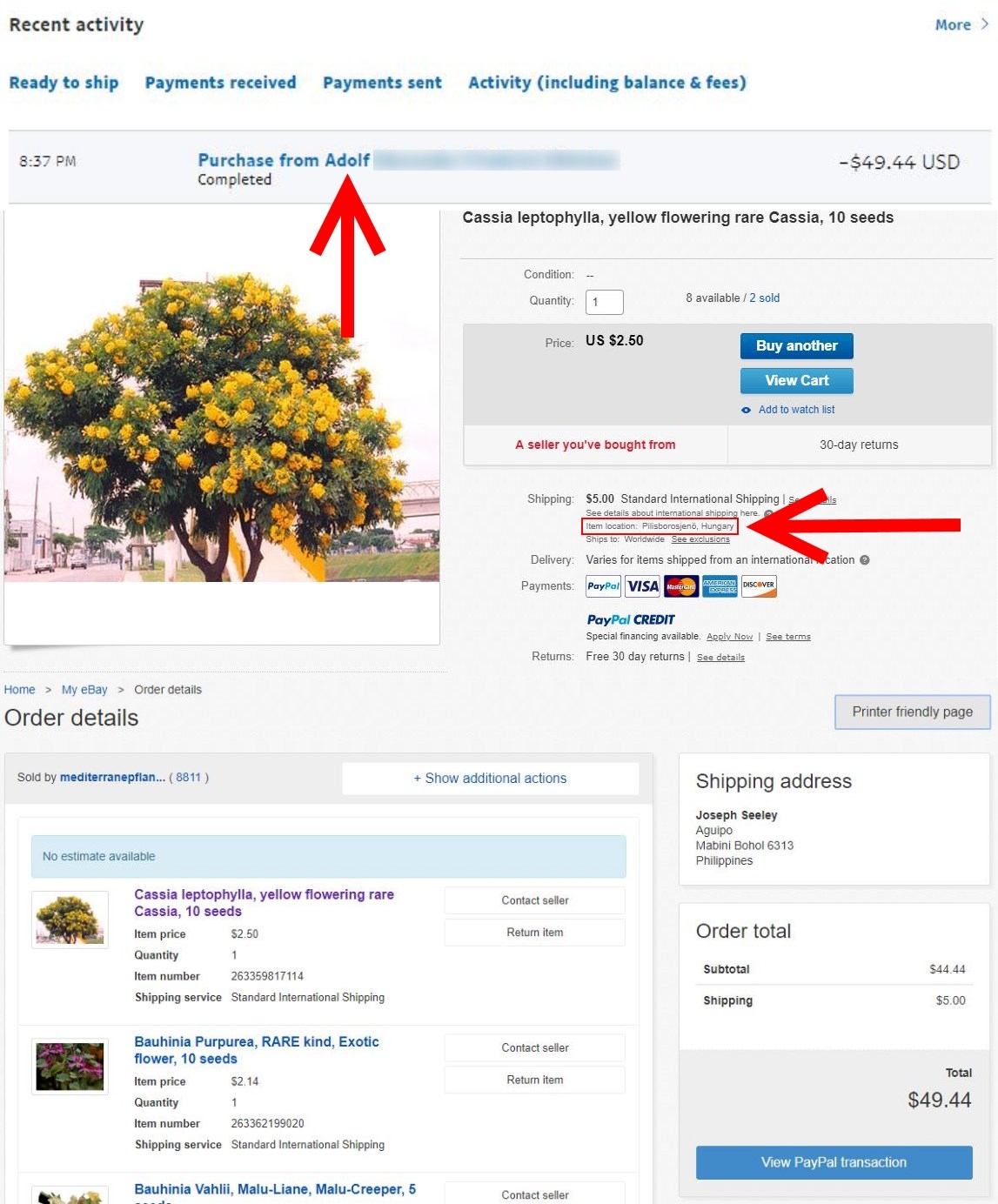Image resolution: width=998 pixels, height=1204 pixels.
Task: Click Contact seller for Bauhinia Vahlii
Action: point(535,1194)
